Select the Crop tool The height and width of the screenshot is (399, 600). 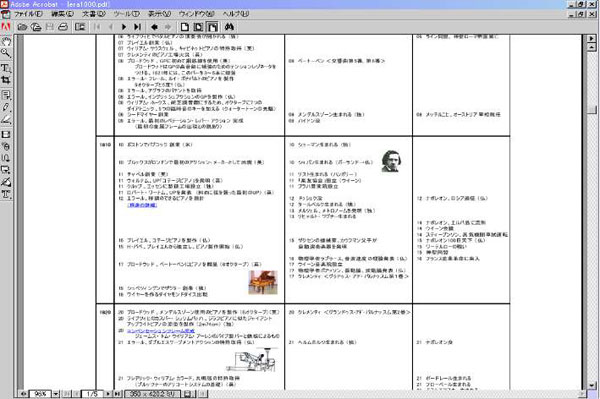[x=6, y=80]
